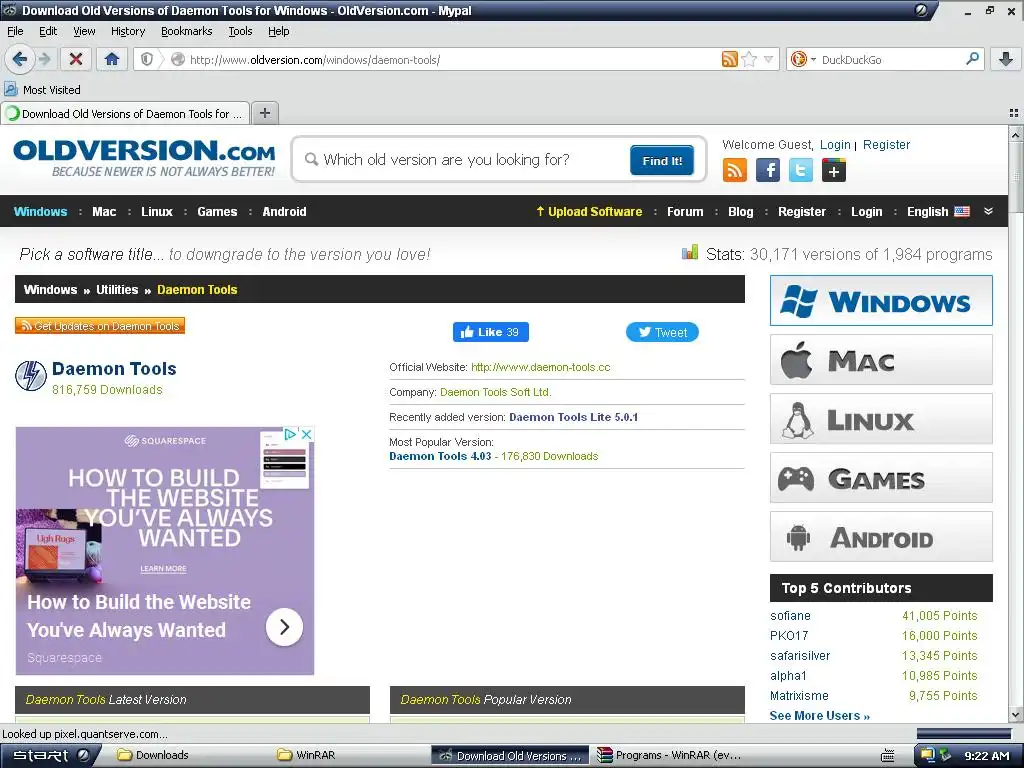The image size is (1024, 768).
Task: Click the Register link beside Welcome Guest
Action: coord(886,144)
